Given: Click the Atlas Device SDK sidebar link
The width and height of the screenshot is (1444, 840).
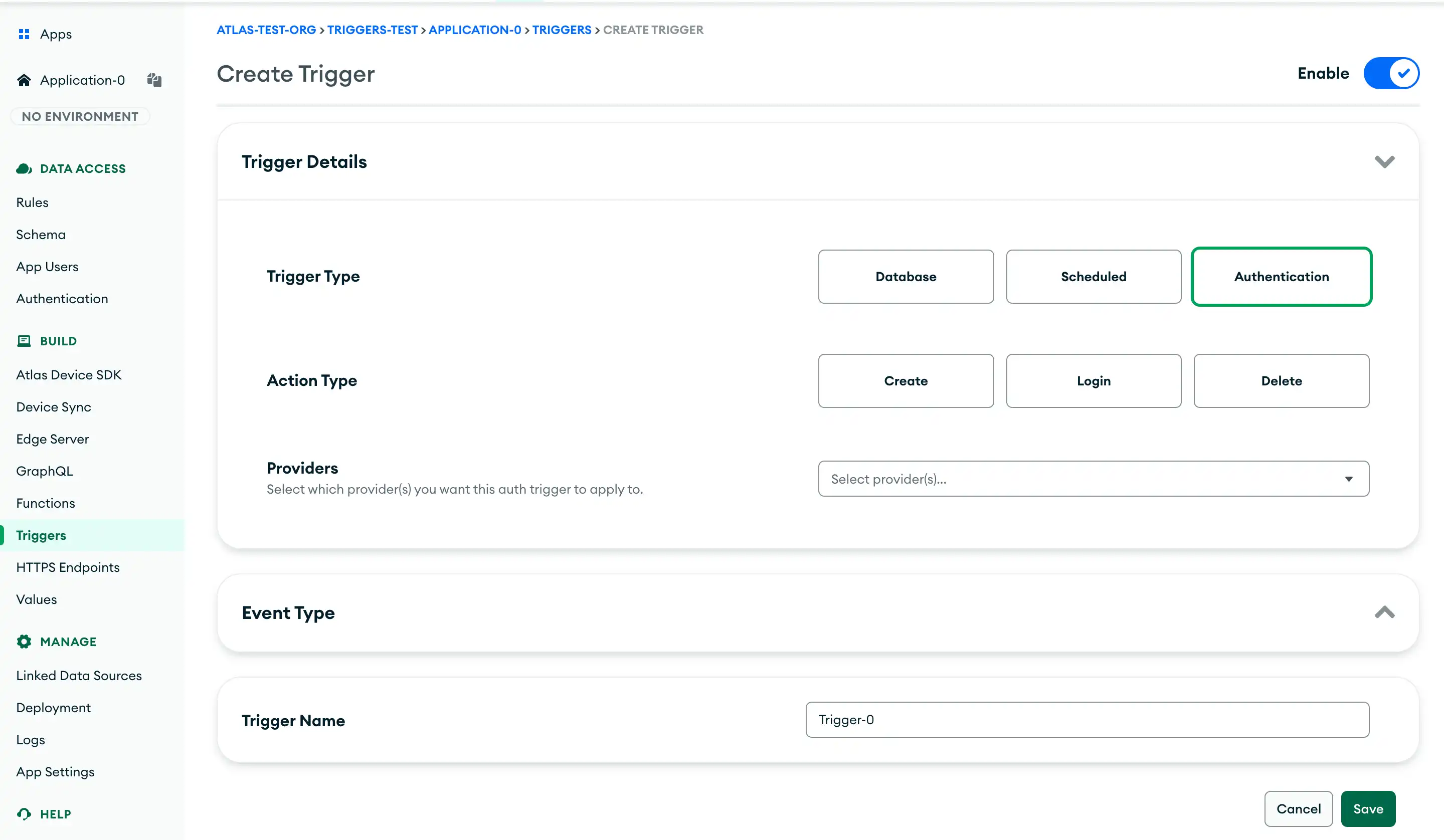Looking at the screenshot, I should pyautogui.click(x=68, y=374).
